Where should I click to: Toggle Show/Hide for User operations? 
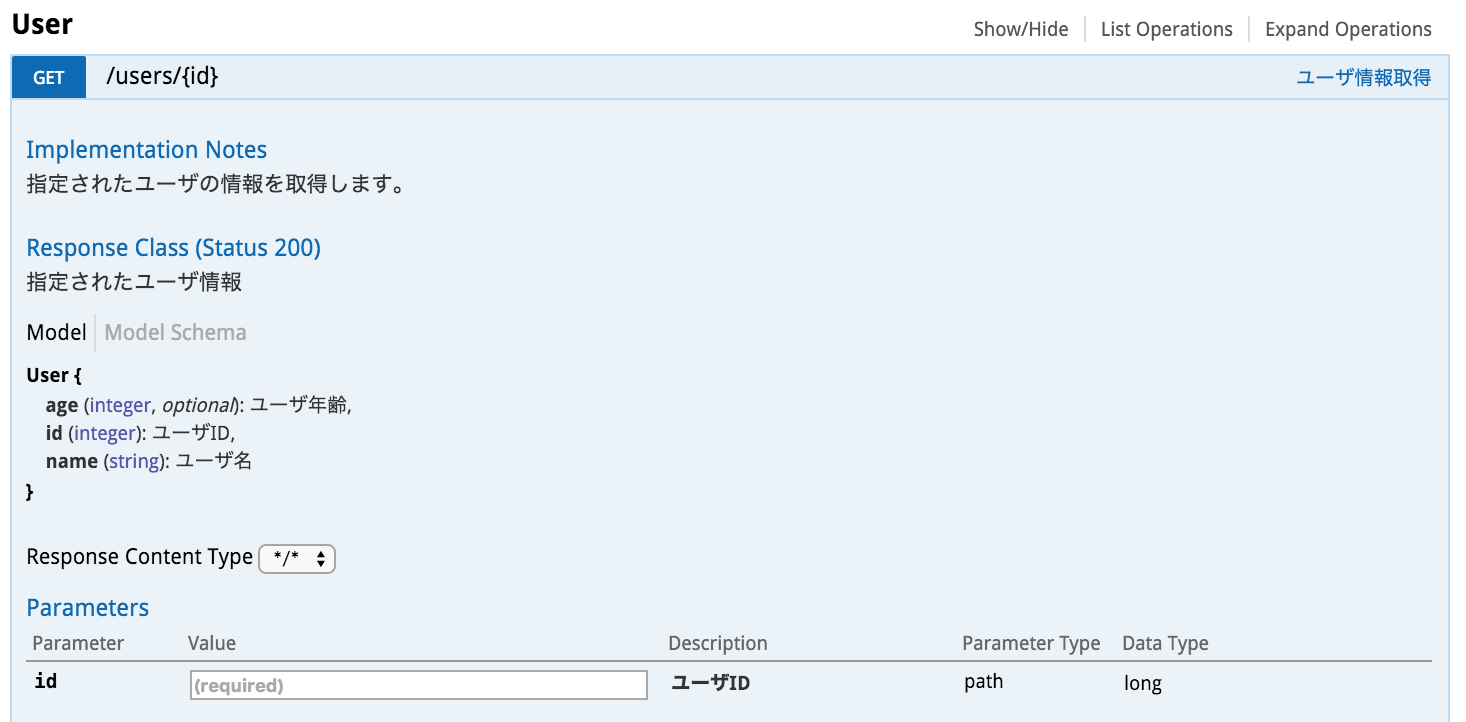1020,29
